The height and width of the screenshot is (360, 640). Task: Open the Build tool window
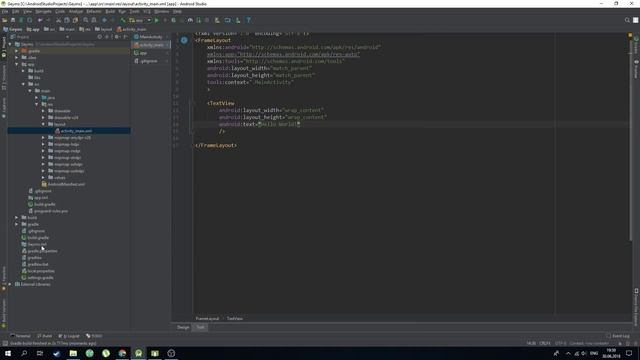click(45, 336)
